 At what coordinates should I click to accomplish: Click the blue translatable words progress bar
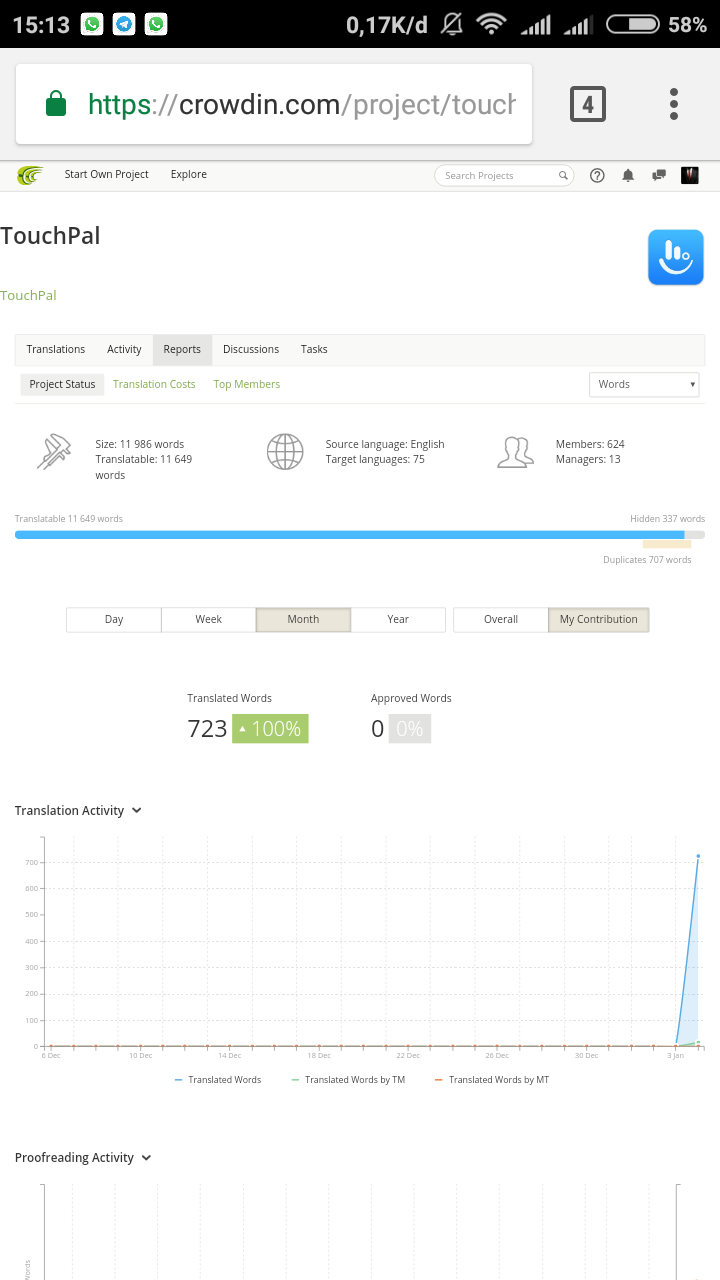pos(350,535)
